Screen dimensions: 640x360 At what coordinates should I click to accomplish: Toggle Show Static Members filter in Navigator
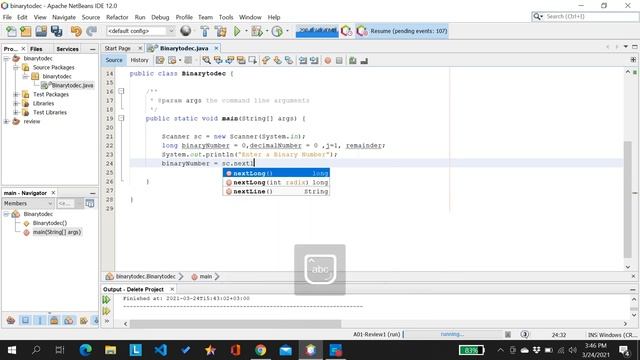(40, 320)
